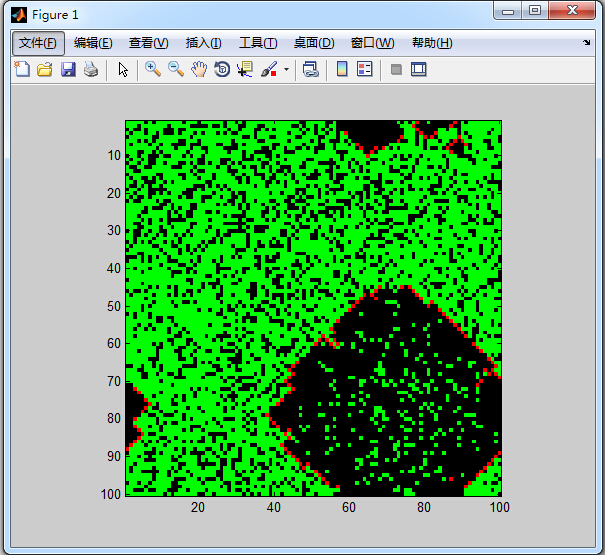Click the Link Plot toolbar icon

(311, 69)
